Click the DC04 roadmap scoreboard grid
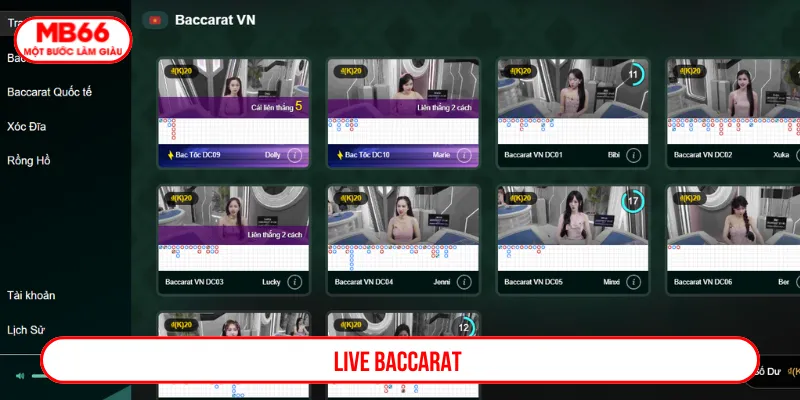 (x=403, y=258)
